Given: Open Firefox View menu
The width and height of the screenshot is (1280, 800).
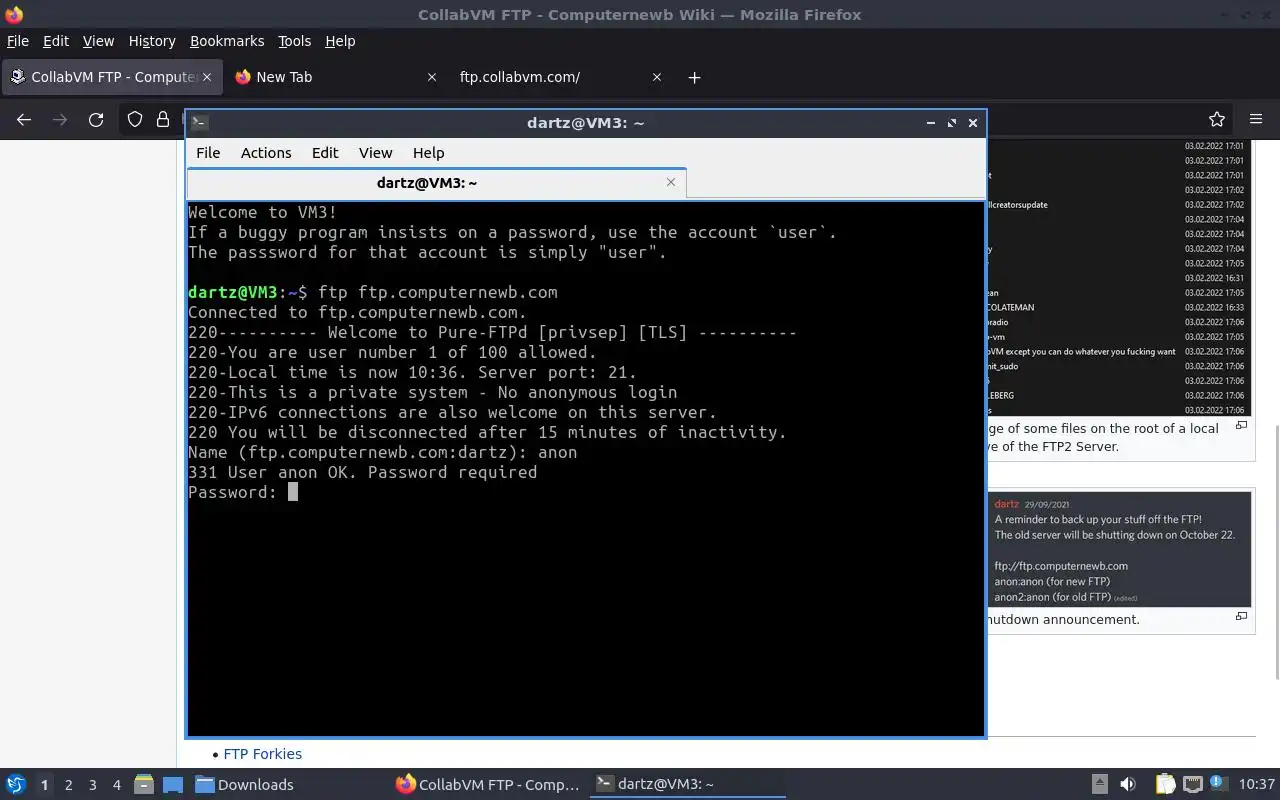Looking at the screenshot, I should [x=98, y=41].
